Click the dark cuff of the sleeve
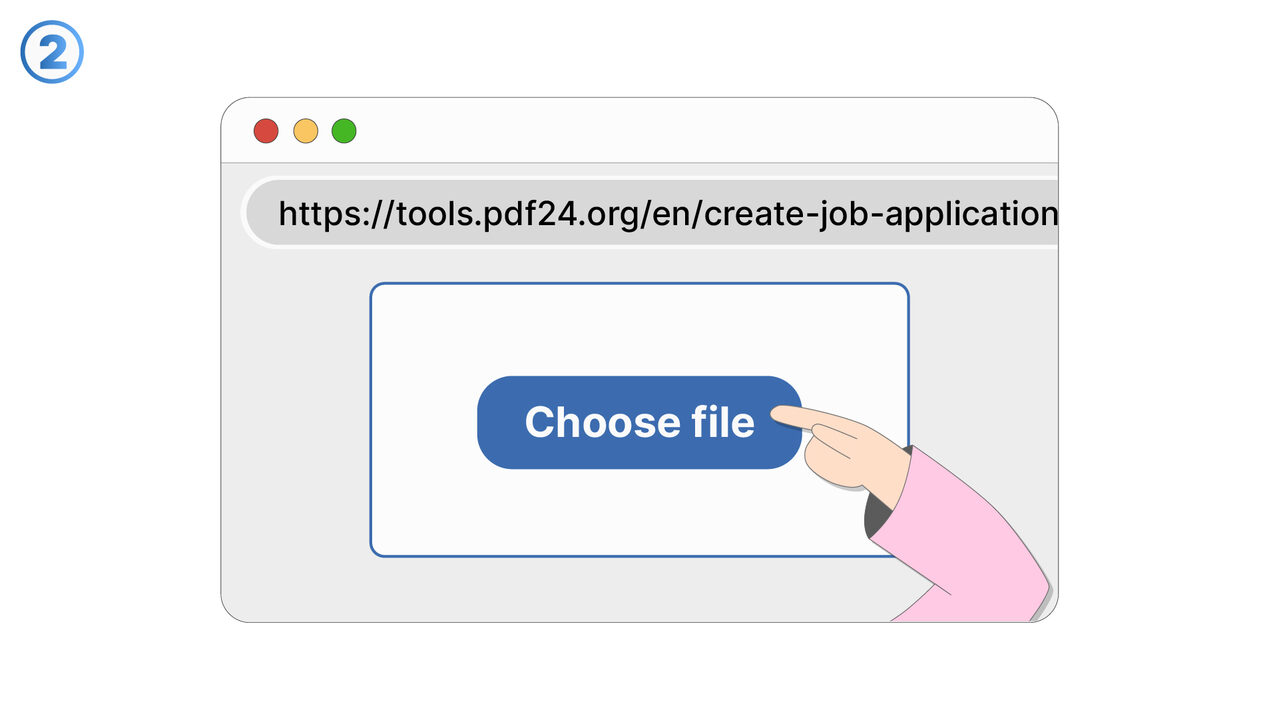The height and width of the screenshot is (720, 1279). coord(876,510)
